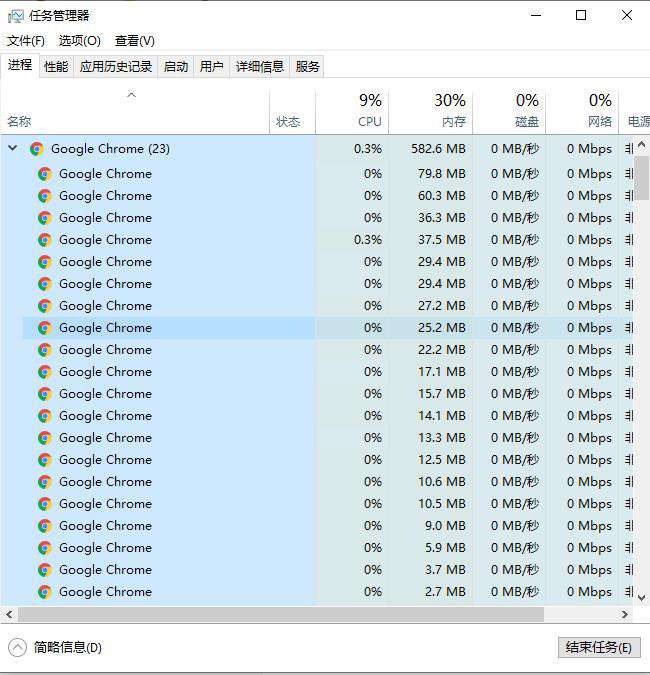This screenshot has width=650, height=675.
Task: Click the 0.3% CPU cell in the 37.5 MB row
Action: click(x=352, y=240)
